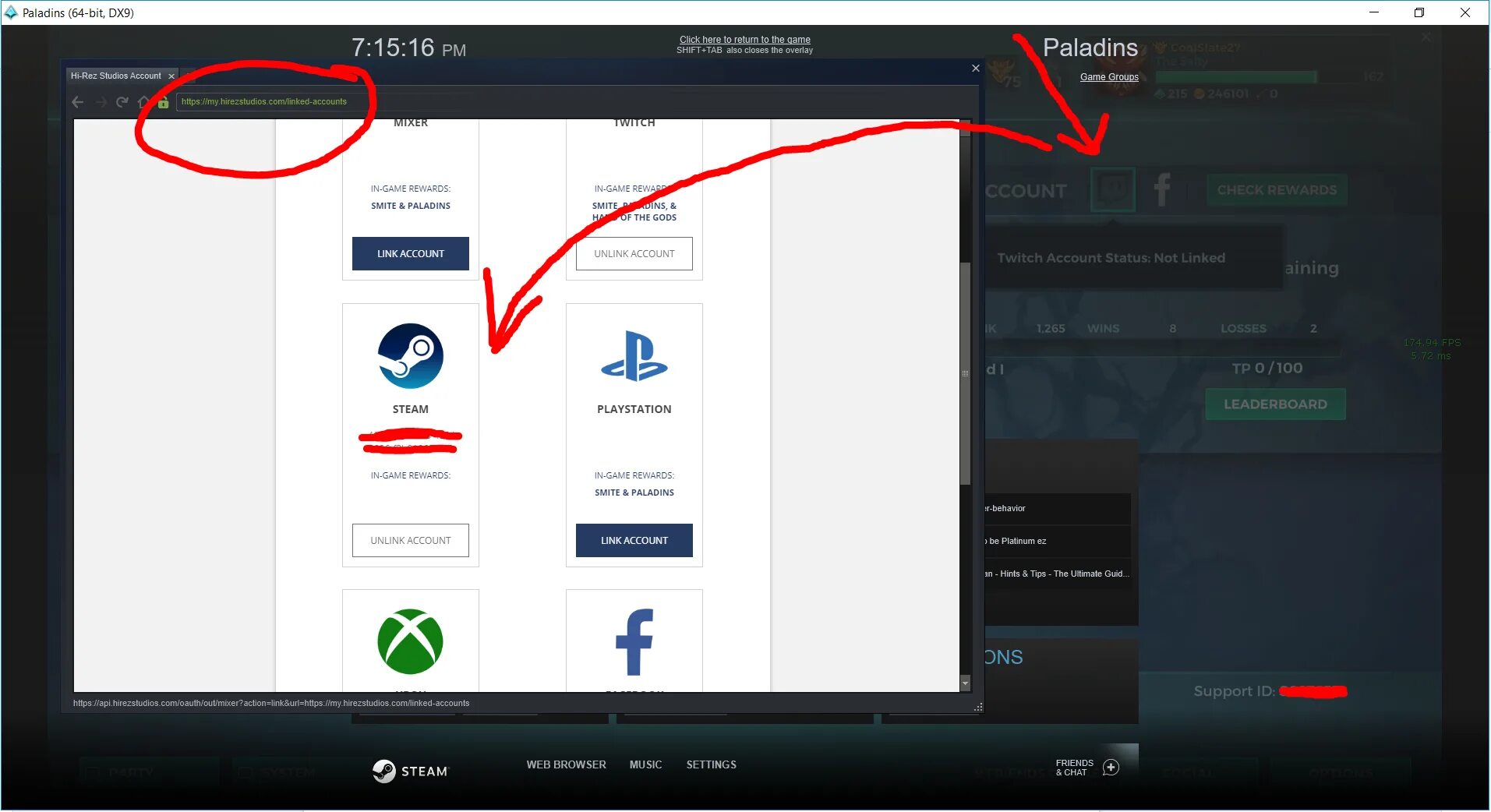This screenshot has width=1491, height=812.
Task: Close the Hi-Rez Studios Account tab
Action: pos(171,76)
